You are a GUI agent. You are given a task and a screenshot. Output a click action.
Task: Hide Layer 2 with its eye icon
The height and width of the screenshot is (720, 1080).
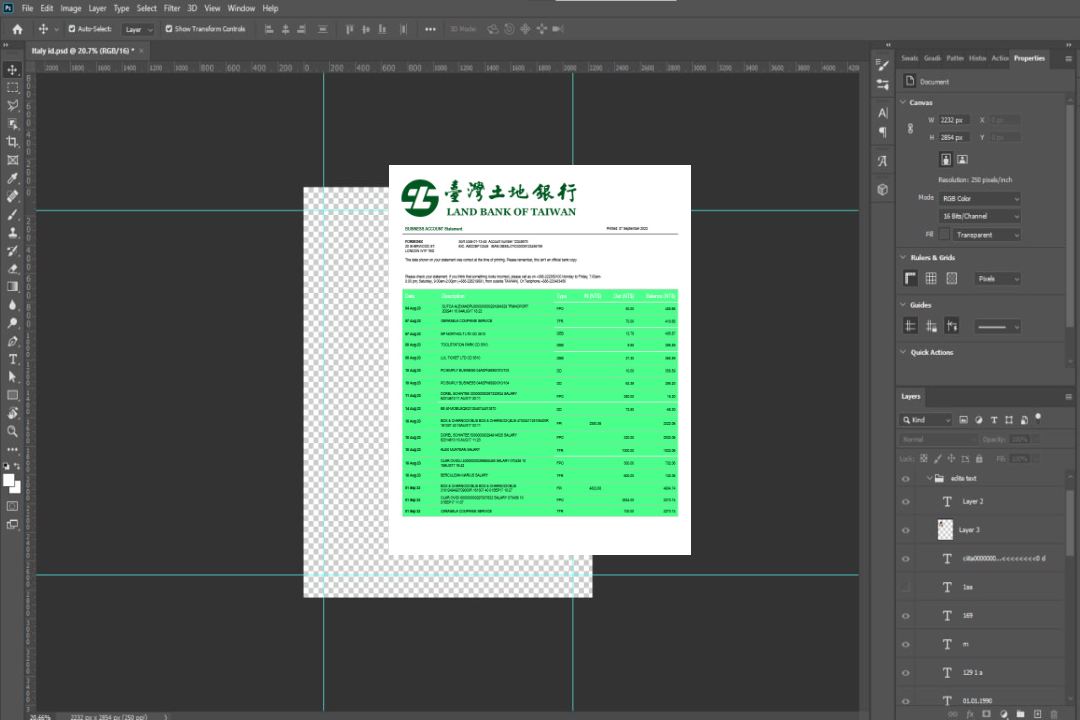pos(906,502)
